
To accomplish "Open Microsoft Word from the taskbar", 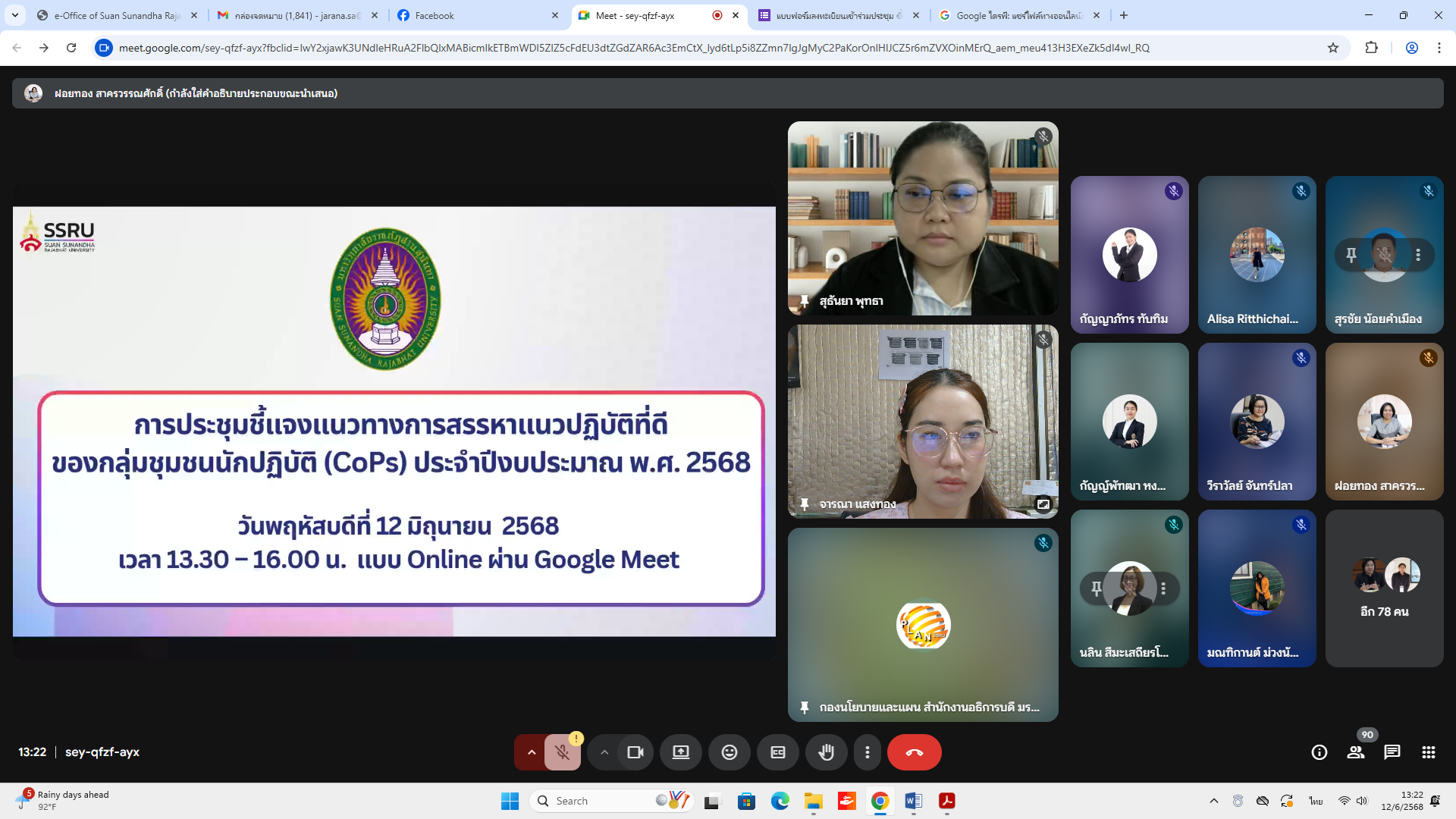I will pyautogui.click(x=913, y=801).
